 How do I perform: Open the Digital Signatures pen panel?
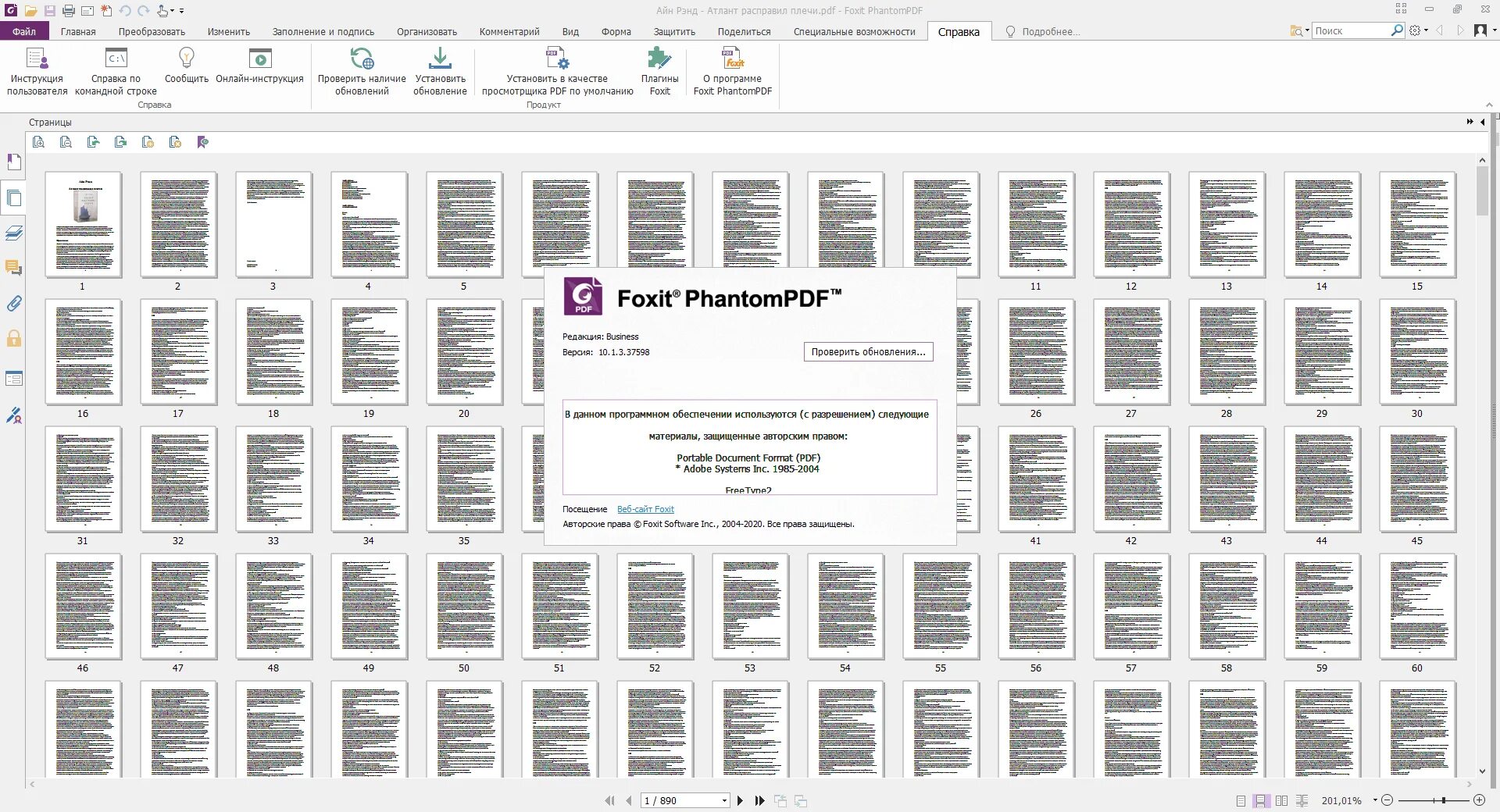coord(14,415)
